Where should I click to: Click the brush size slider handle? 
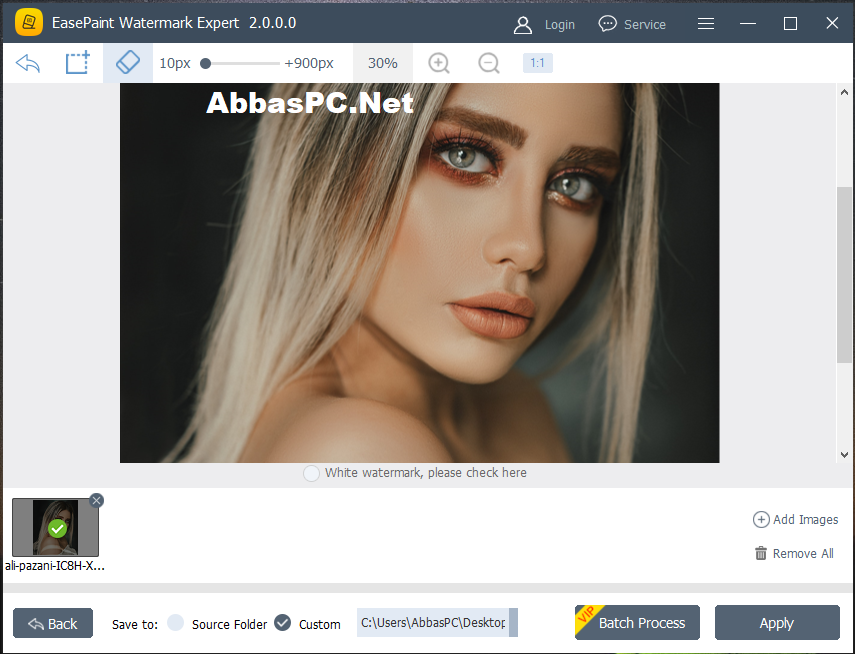coord(206,64)
